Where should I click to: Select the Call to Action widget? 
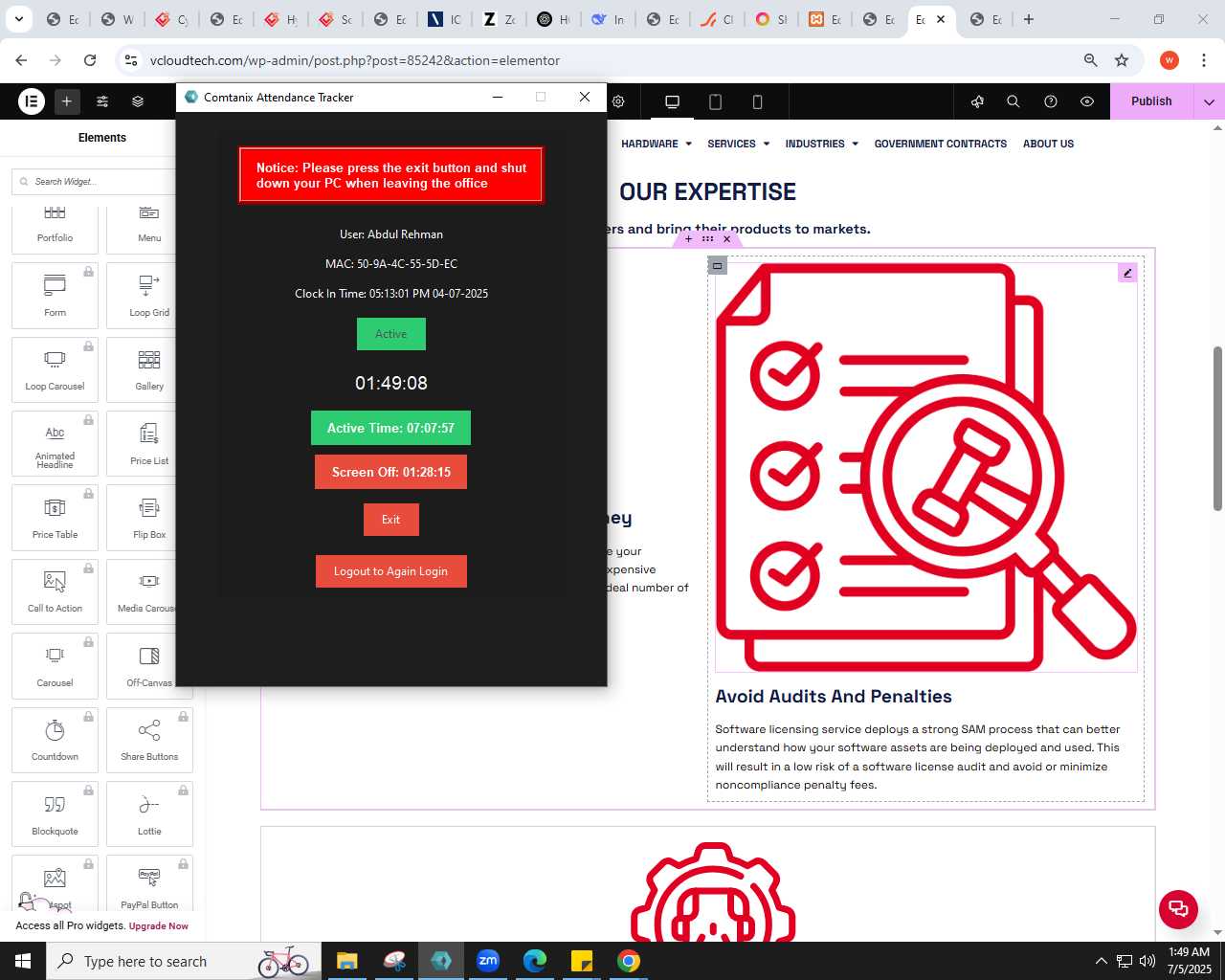click(x=55, y=591)
